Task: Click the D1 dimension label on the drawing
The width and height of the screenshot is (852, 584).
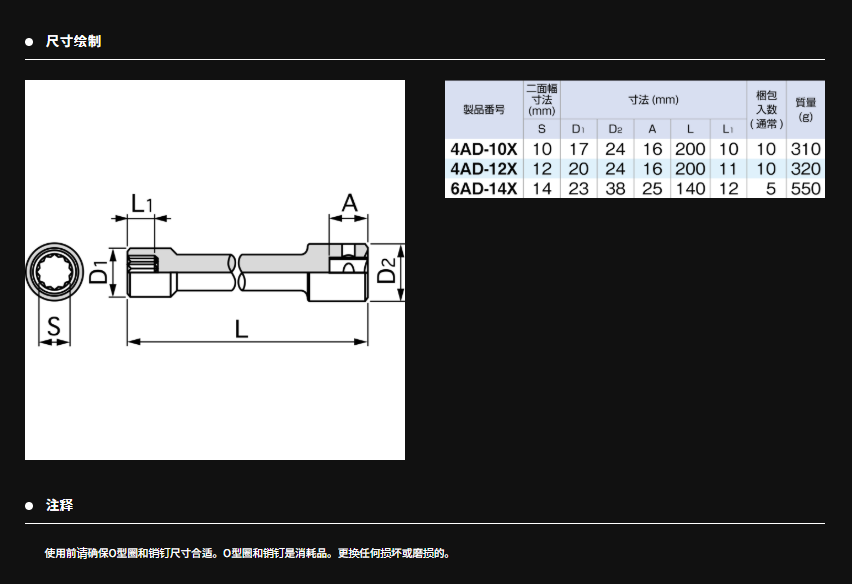Action: coord(99,272)
